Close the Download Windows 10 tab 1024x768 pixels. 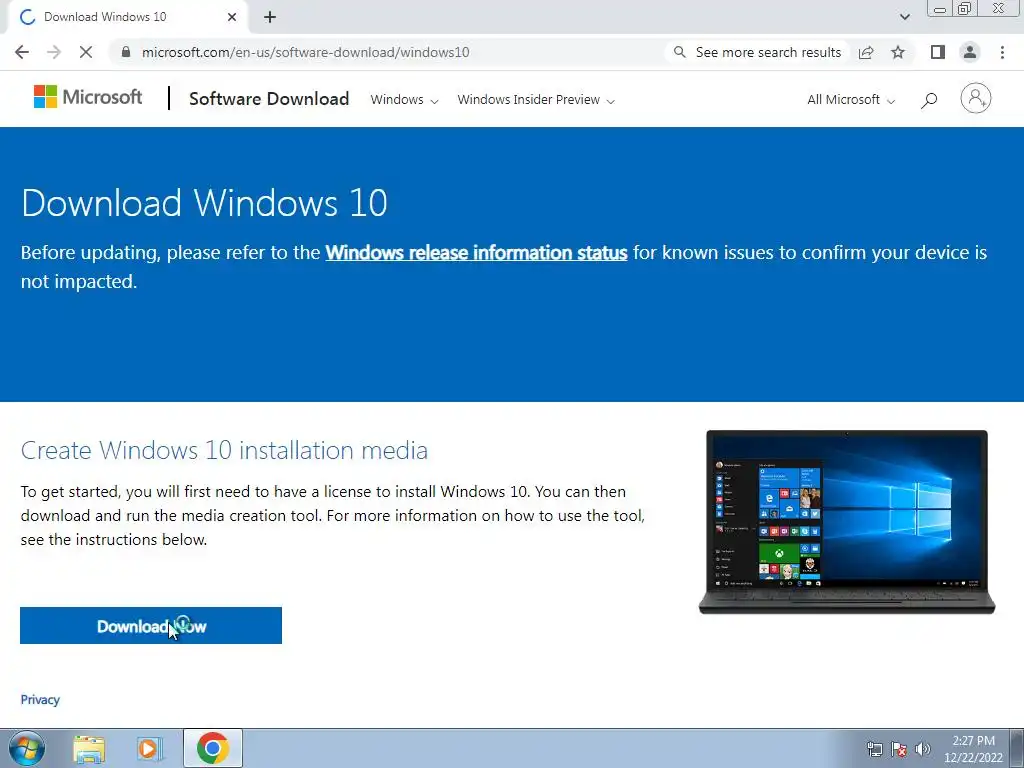pyautogui.click(x=232, y=17)
